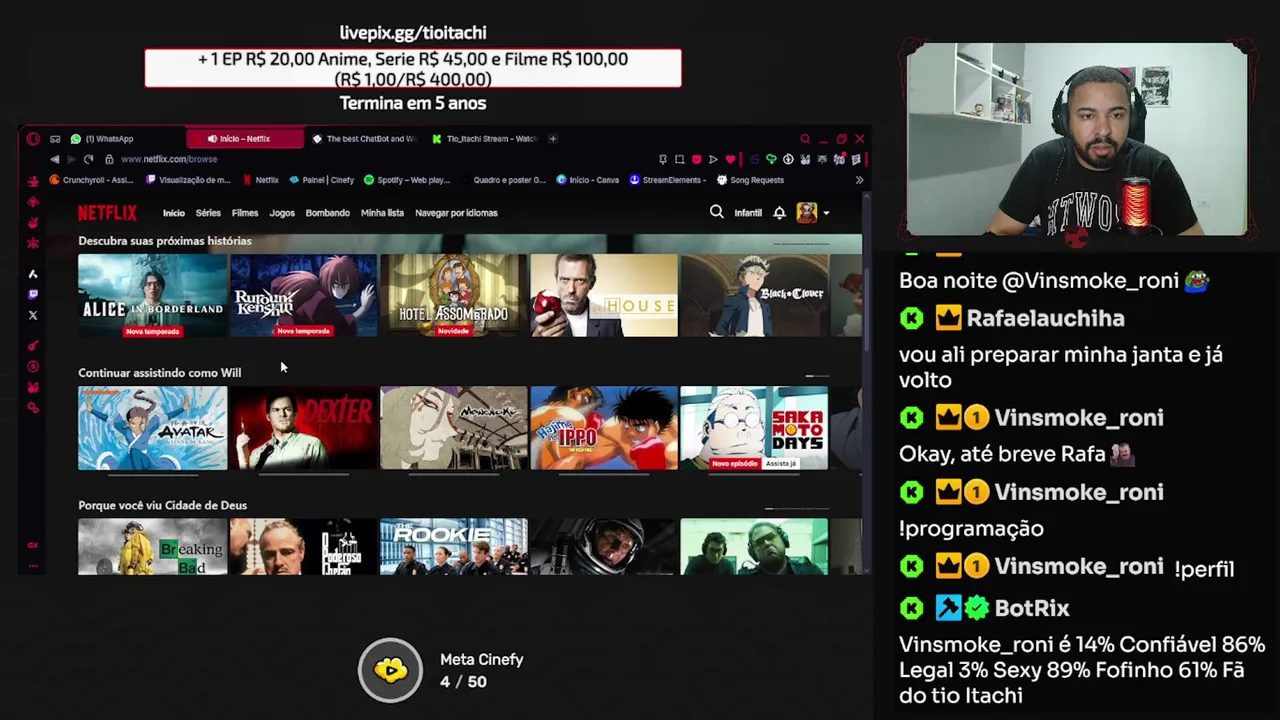
Task: Continue watching Avatar thumbnail
Action: [153, 428]
